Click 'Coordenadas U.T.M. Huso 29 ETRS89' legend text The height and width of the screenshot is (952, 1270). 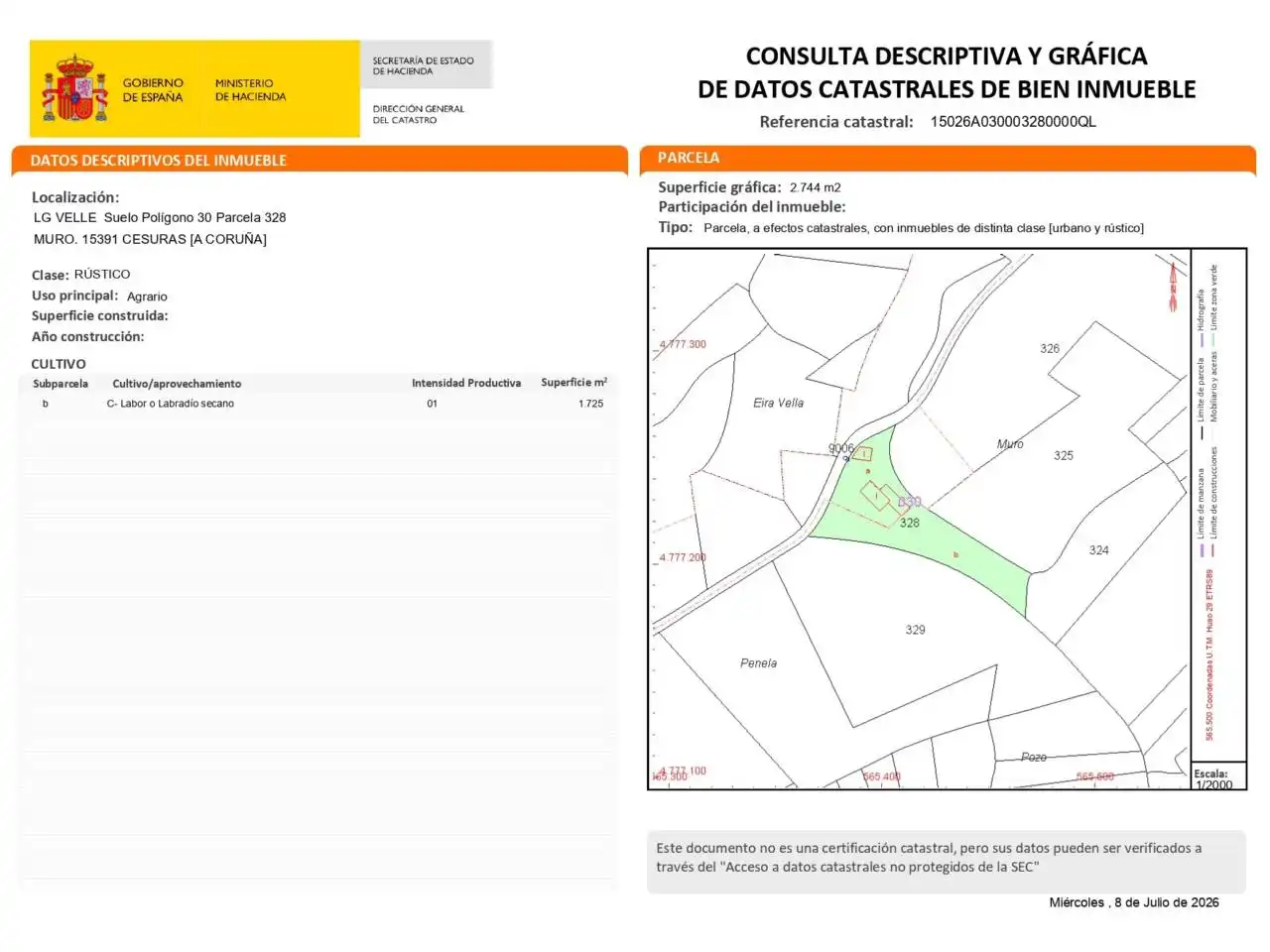(x=1209, y=655)
